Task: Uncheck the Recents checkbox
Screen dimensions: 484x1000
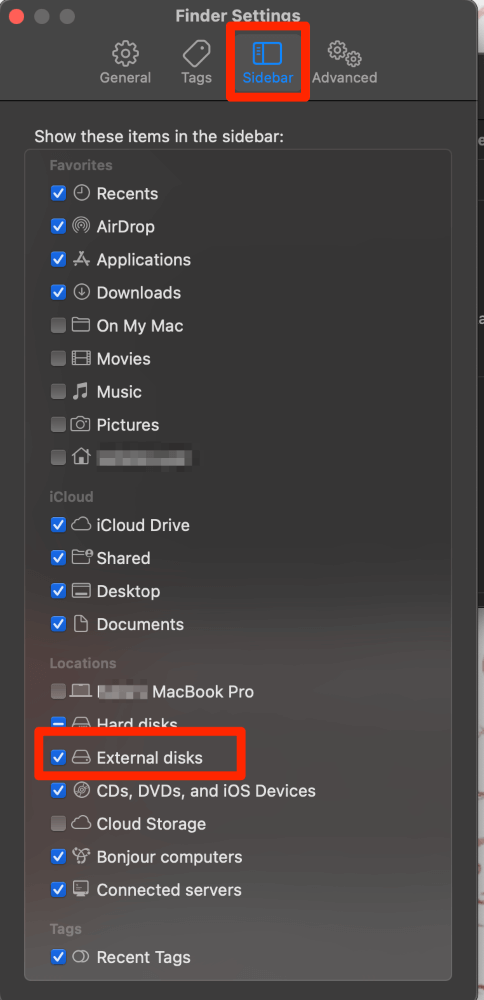Action: point(58,193)
